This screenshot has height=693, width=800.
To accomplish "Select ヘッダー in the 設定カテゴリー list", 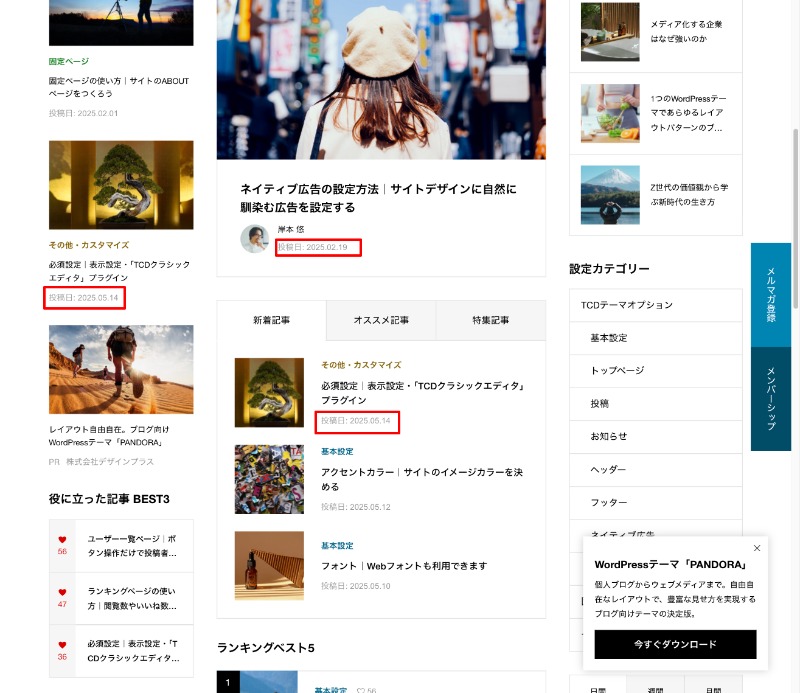I will coord(656,469).
